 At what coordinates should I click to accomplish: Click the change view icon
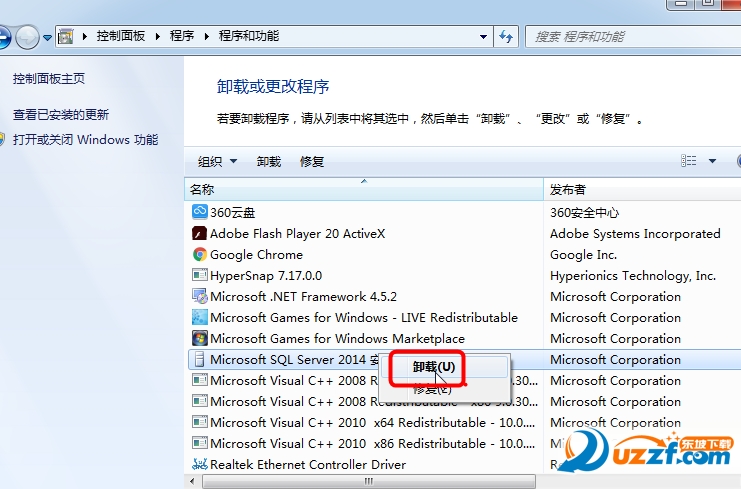pyautogui.click(x=689, y=161)
